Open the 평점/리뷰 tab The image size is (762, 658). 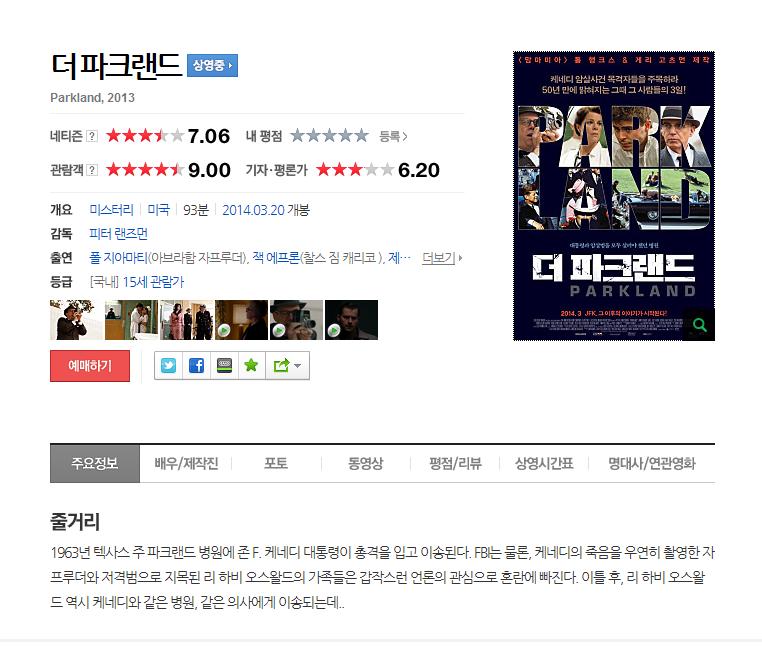(455, 463)
